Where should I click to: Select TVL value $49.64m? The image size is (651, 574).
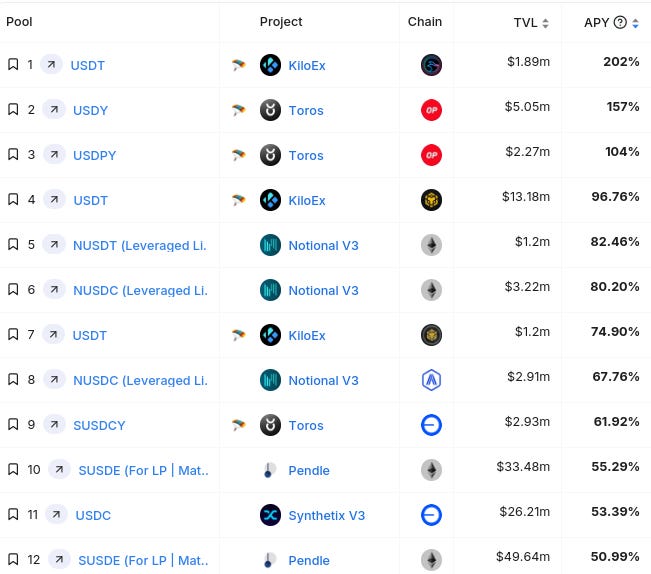[x=523, y=557]
